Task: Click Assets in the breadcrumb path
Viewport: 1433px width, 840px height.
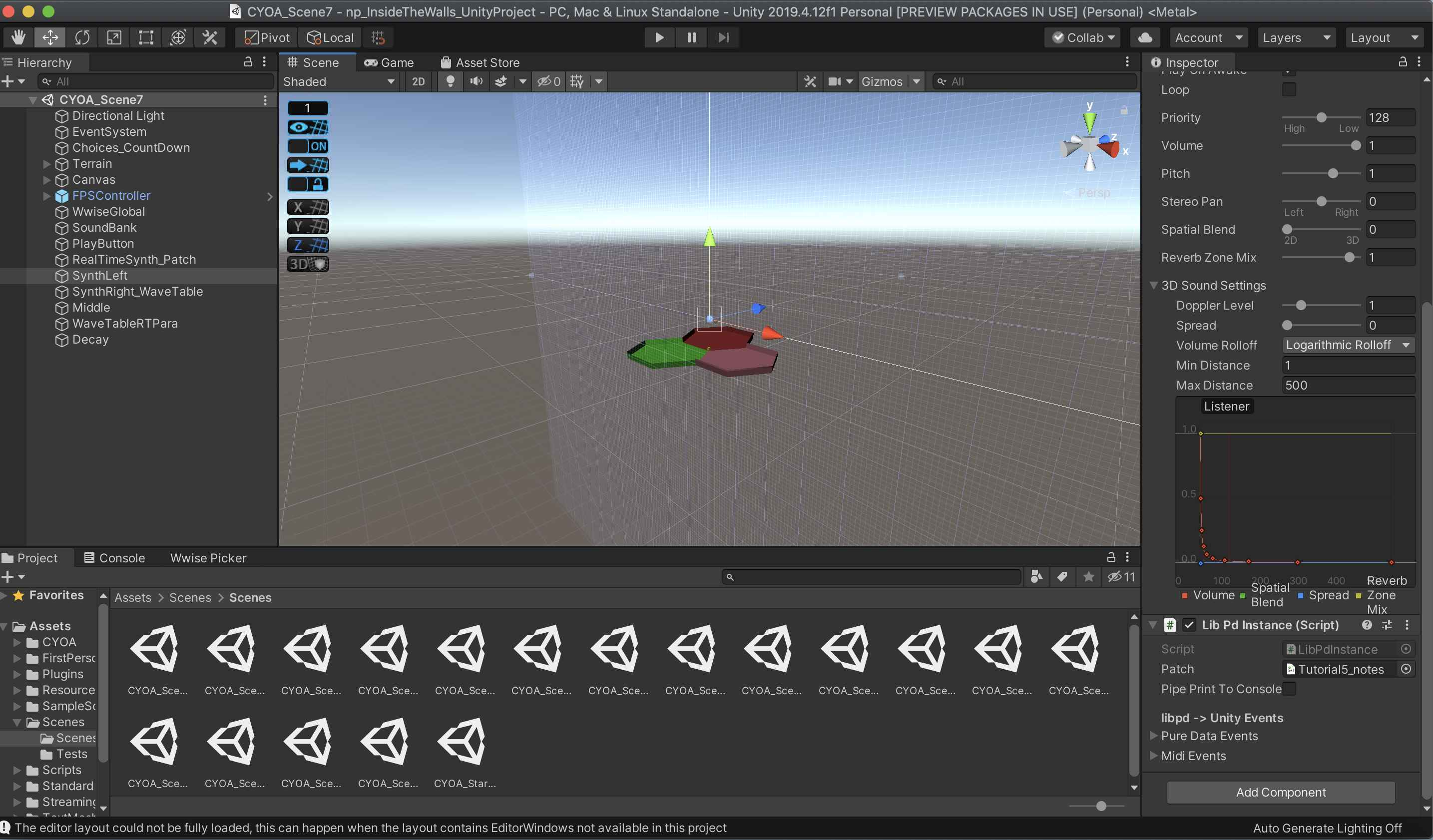Action: 132,598
